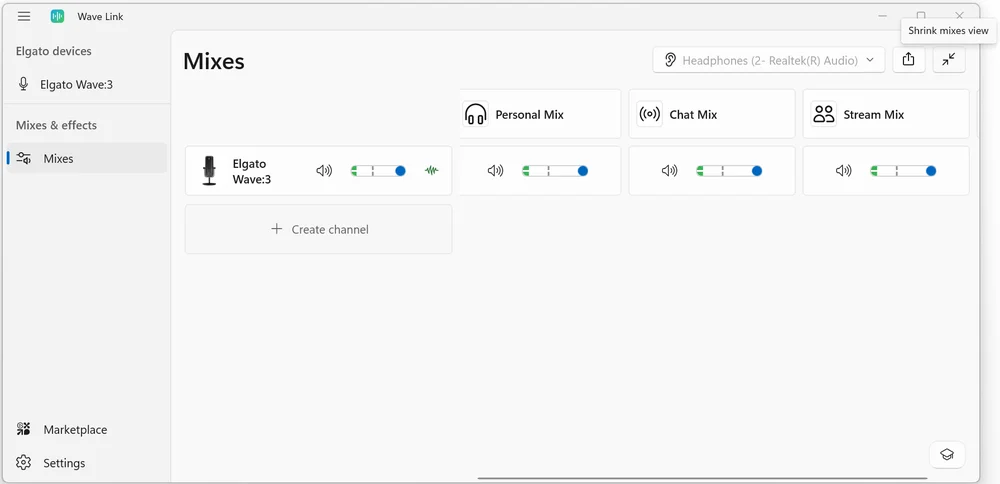Screen dimensions: 1000x484
Task: Click the Mixes sliders icon in the sidebar
Action: tap(24, 158)
